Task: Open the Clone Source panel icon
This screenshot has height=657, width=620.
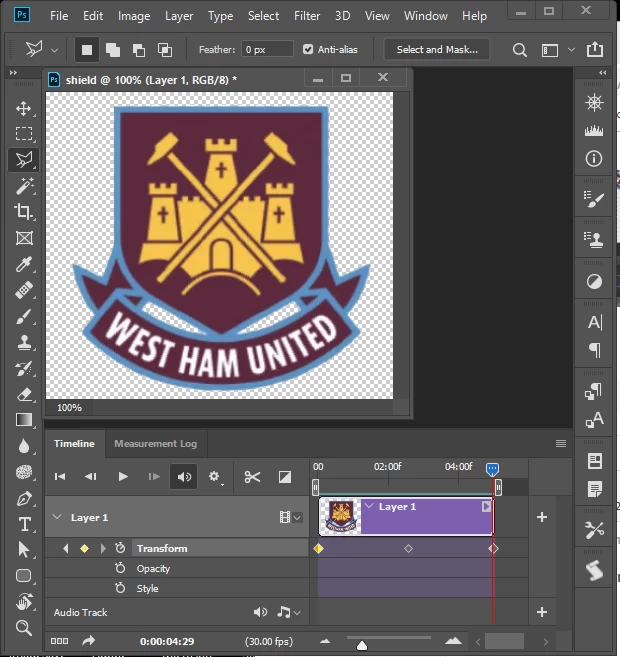Action: (594, 240)
